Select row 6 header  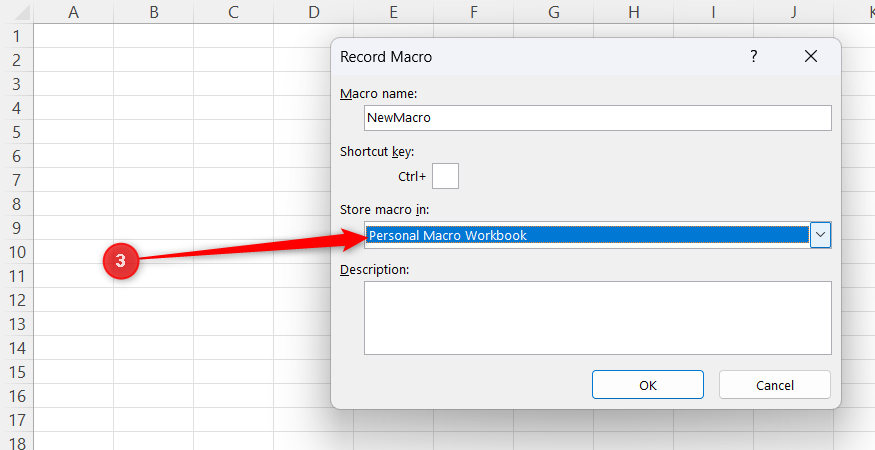pos(17,156)
